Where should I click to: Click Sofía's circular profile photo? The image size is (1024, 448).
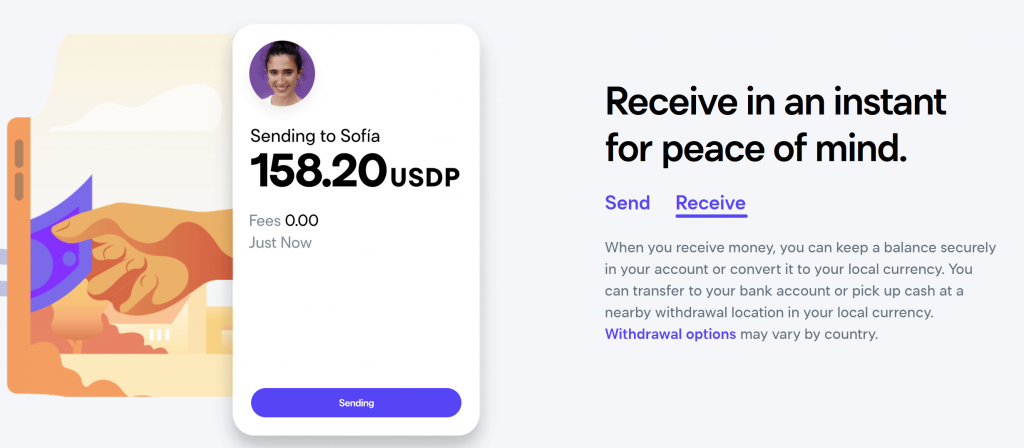[x=282, y=73]
